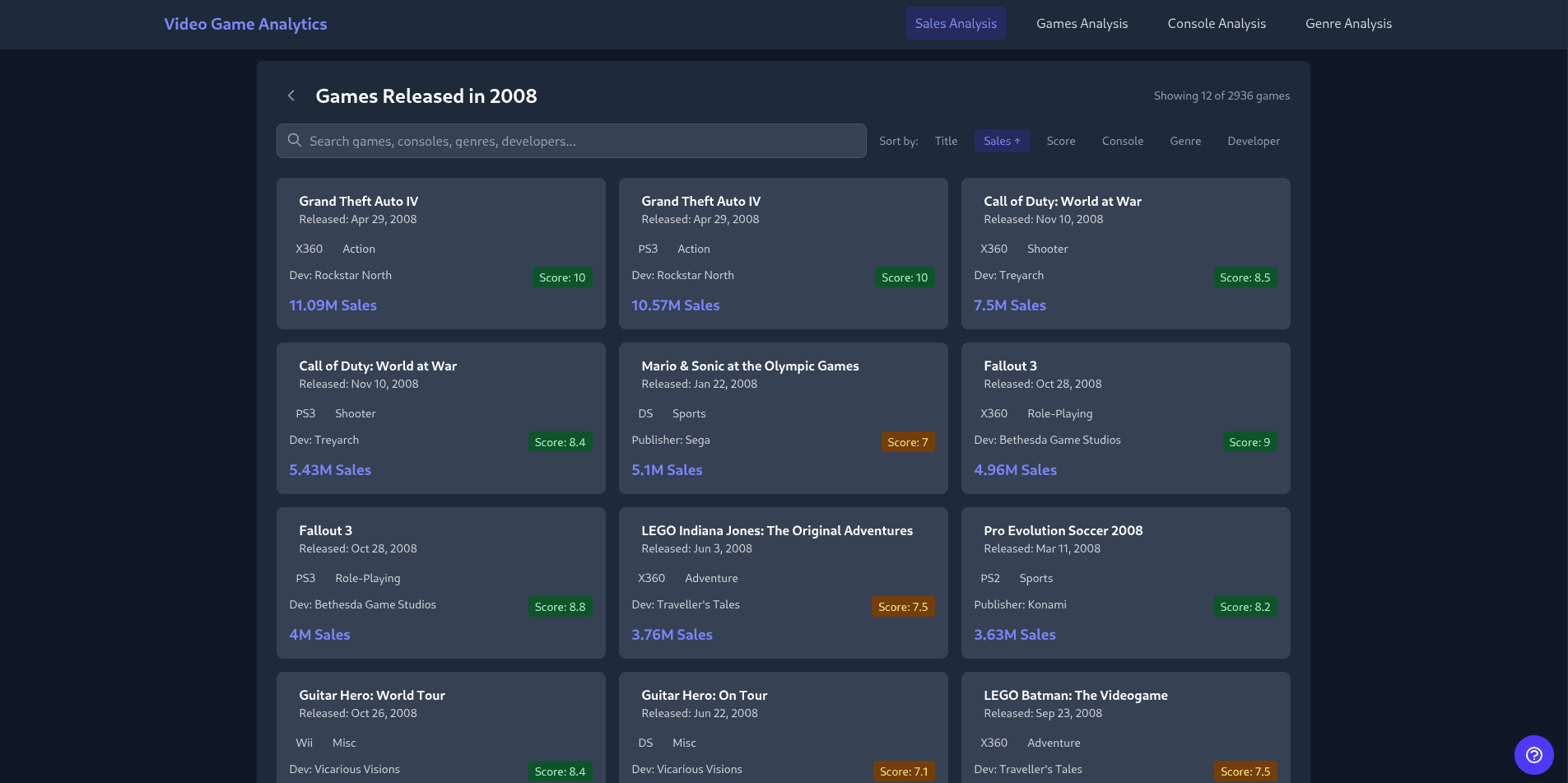Sort the list by Genre

1185,141
